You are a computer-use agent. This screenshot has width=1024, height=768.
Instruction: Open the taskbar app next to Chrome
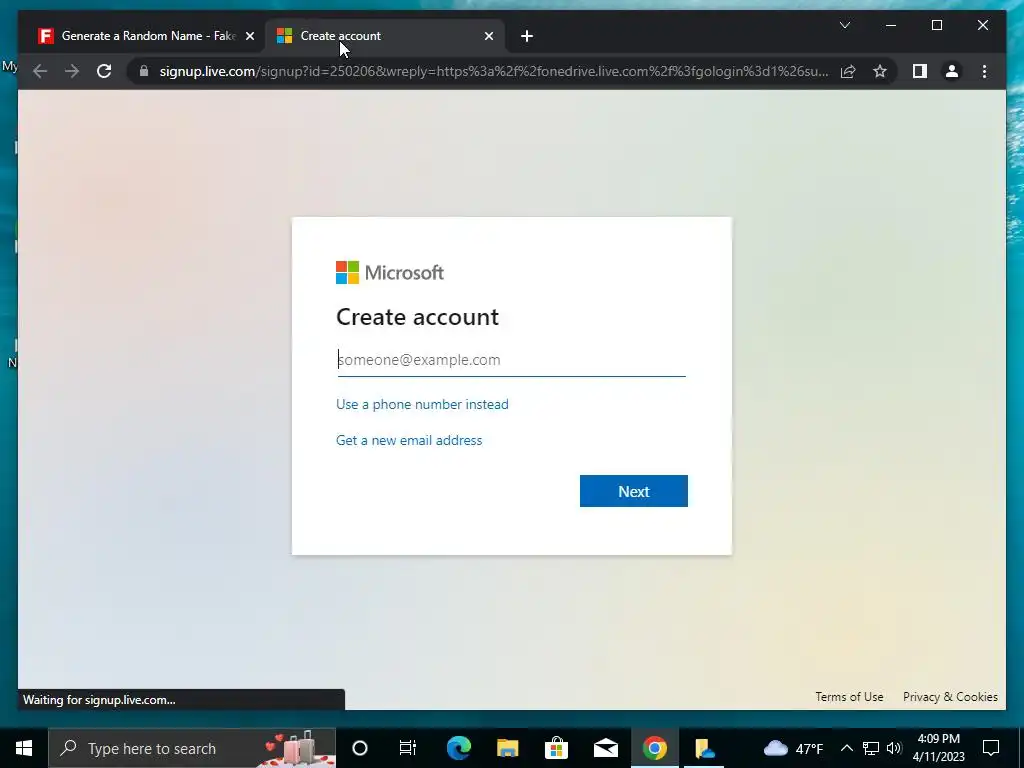(x=704, y=748)
